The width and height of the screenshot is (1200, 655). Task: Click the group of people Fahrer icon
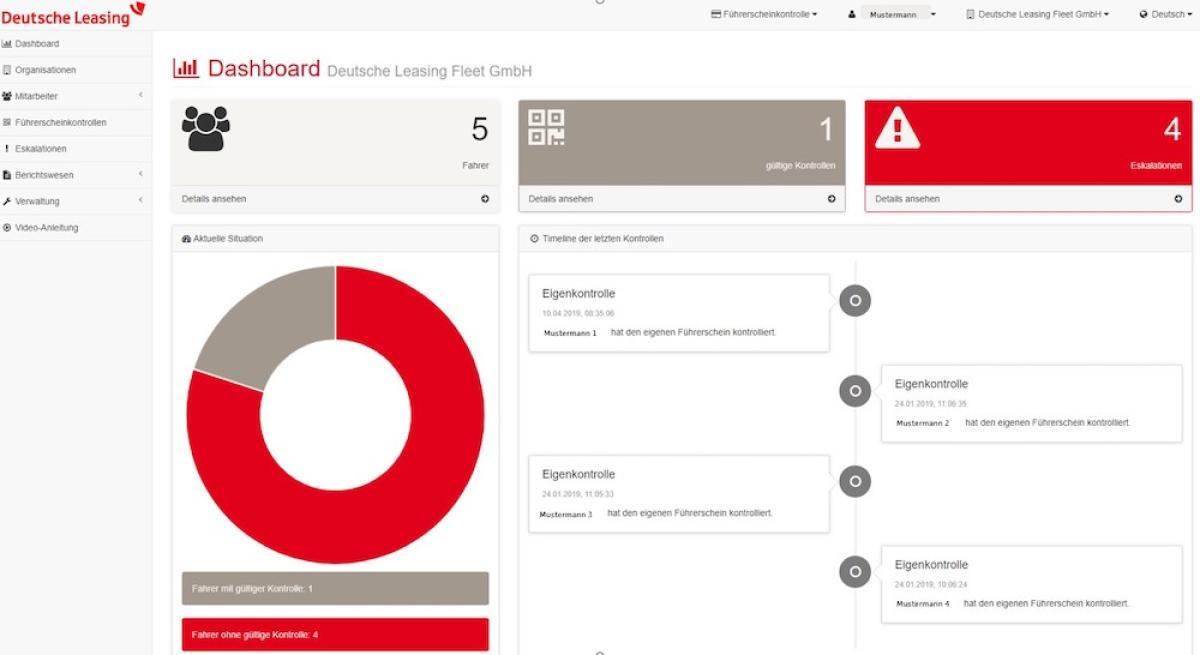pos(205,129)
